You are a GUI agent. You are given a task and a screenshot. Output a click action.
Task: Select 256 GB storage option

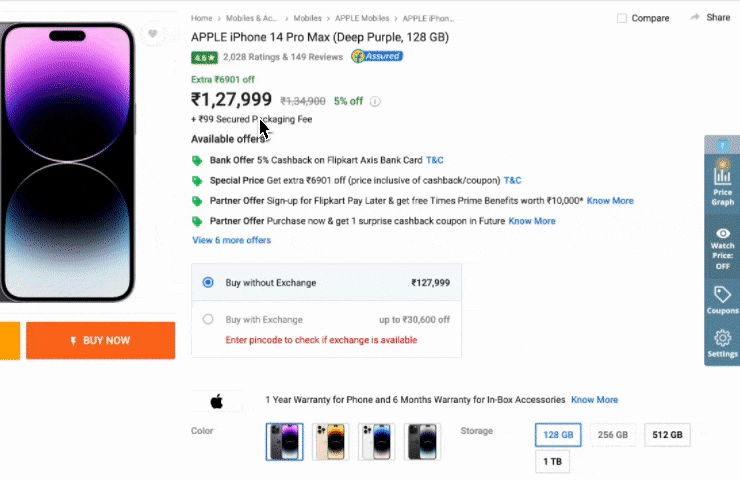click(x=612, y=435)
